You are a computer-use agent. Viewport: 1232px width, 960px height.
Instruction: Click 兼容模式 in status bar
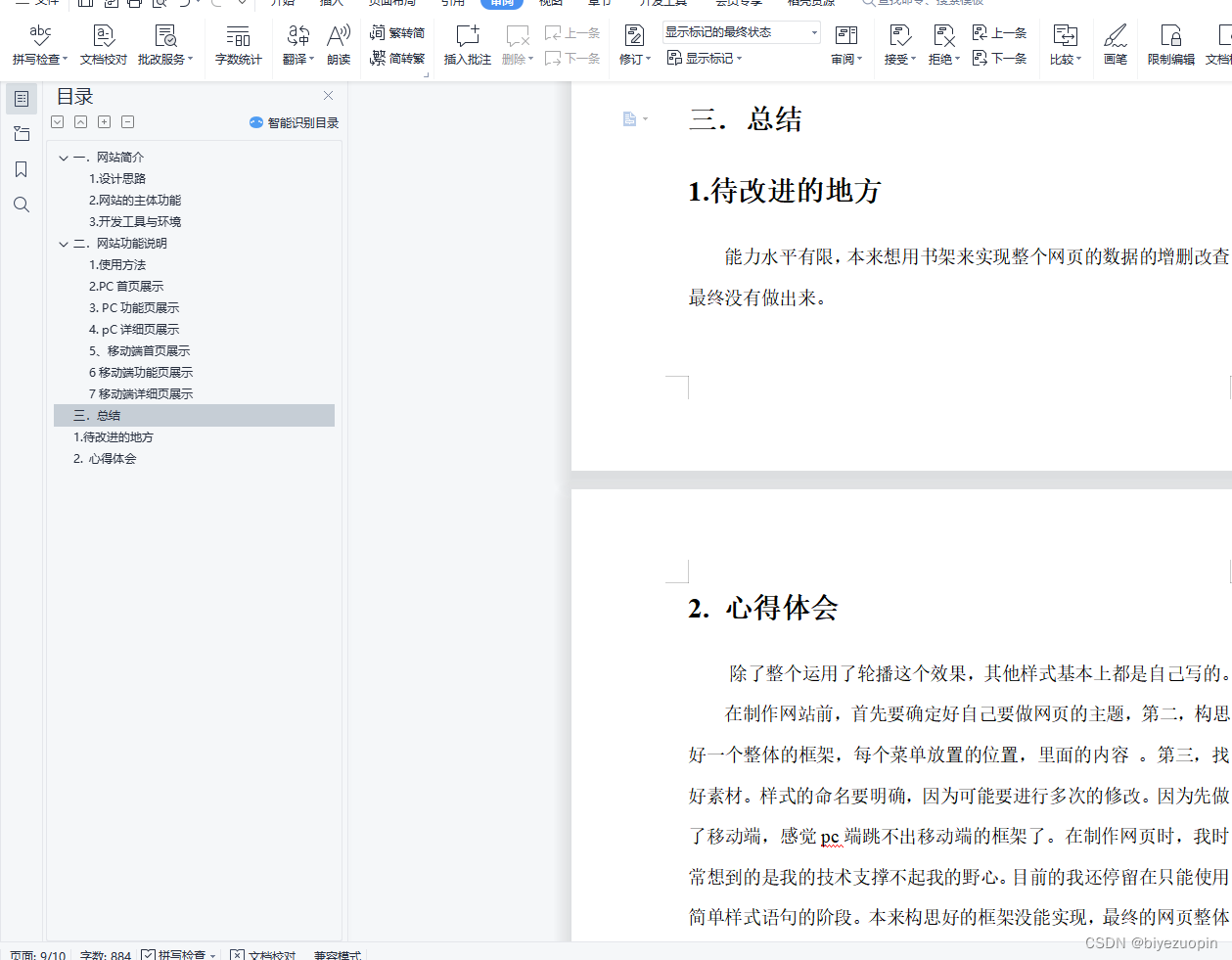click(338, 955)
